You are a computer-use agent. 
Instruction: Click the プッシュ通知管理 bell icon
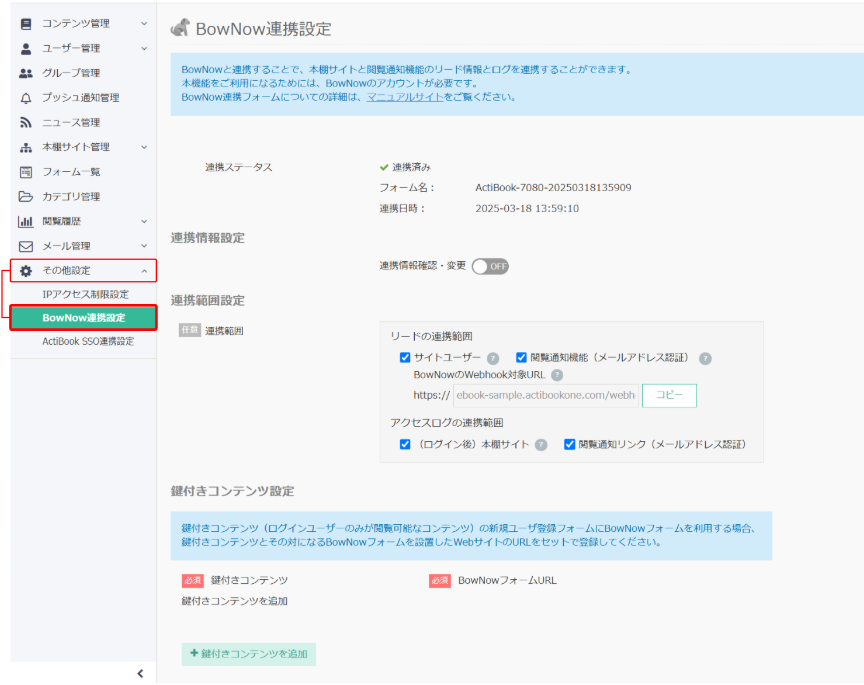(26, 98)
